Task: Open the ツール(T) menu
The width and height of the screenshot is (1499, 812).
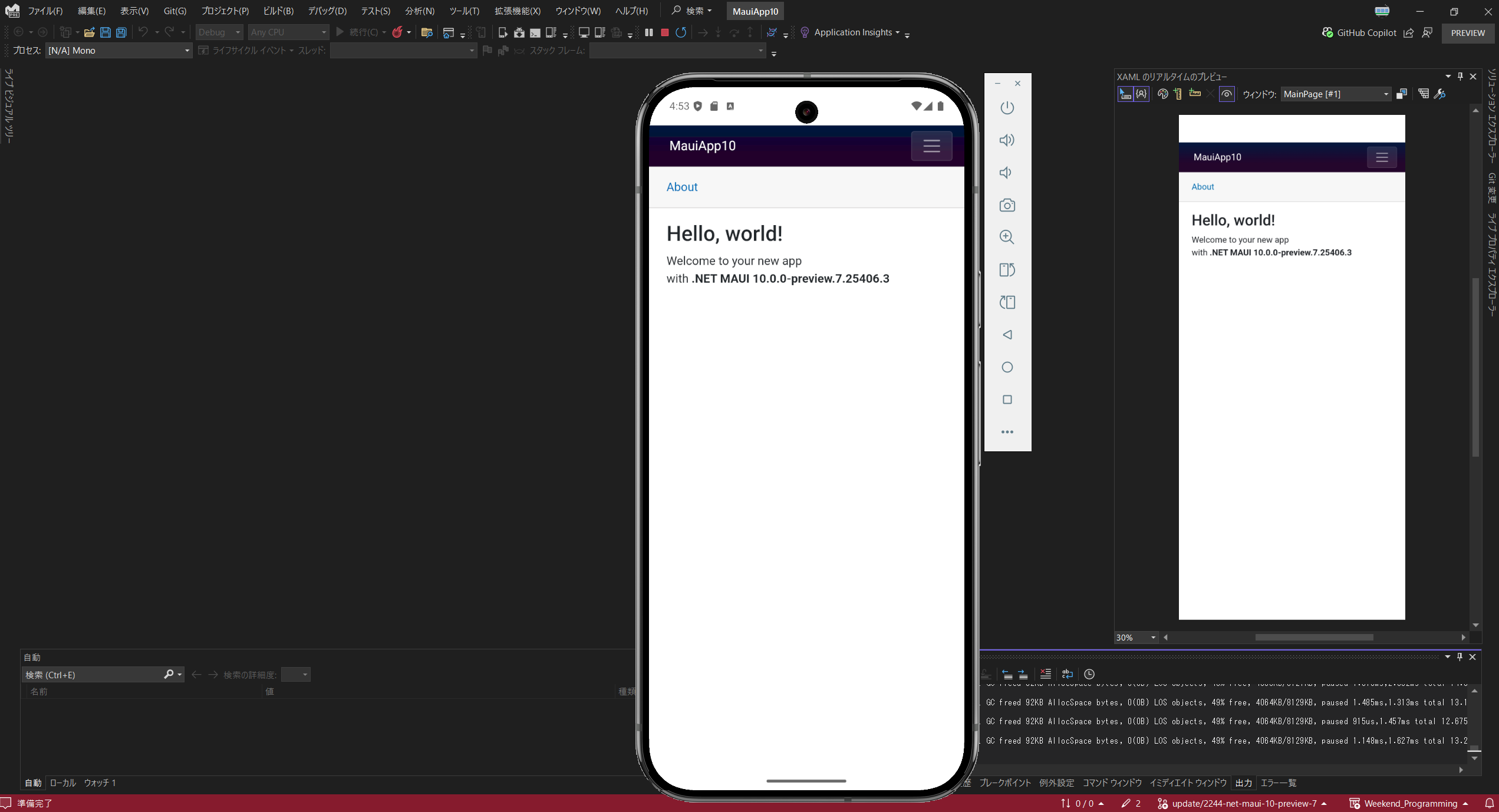Action: [464, 11]
